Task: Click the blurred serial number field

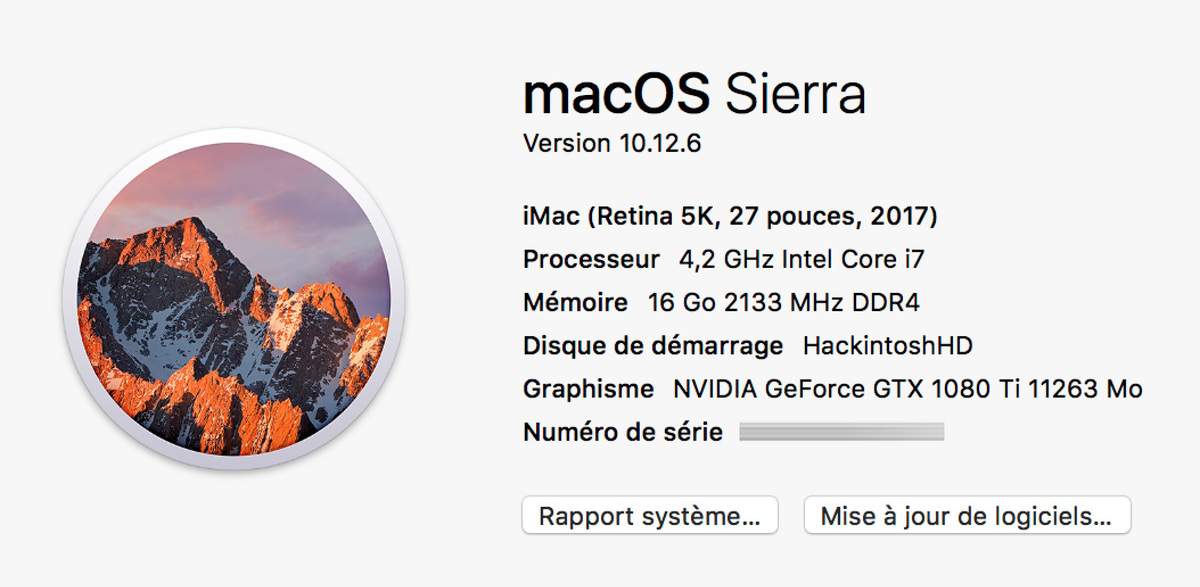Action: point(842,433)
